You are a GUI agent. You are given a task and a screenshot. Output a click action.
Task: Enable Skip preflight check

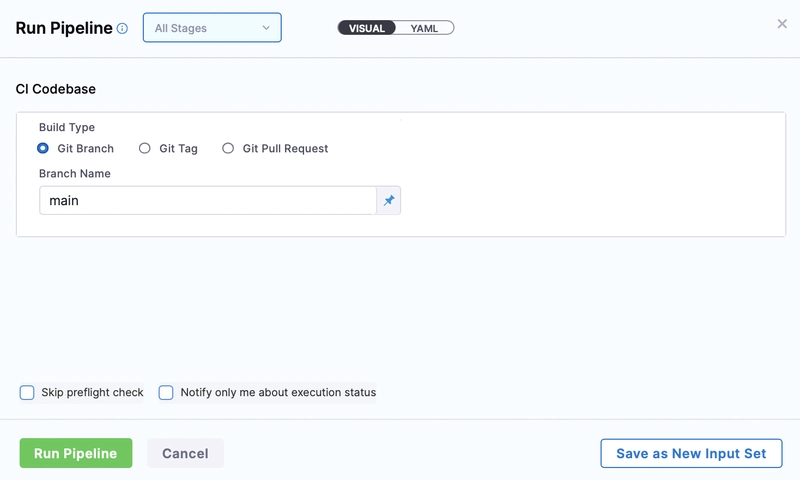pos(27,393)
